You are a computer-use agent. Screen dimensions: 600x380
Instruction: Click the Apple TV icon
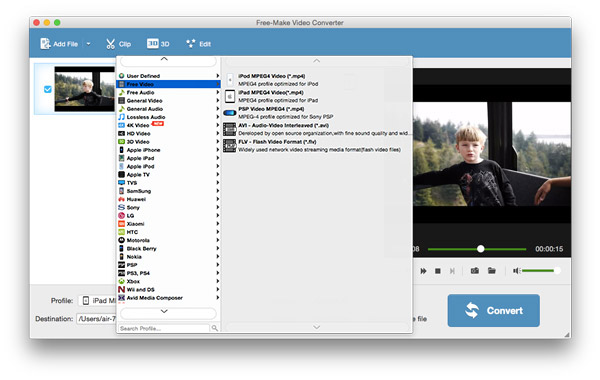point(121,175)
